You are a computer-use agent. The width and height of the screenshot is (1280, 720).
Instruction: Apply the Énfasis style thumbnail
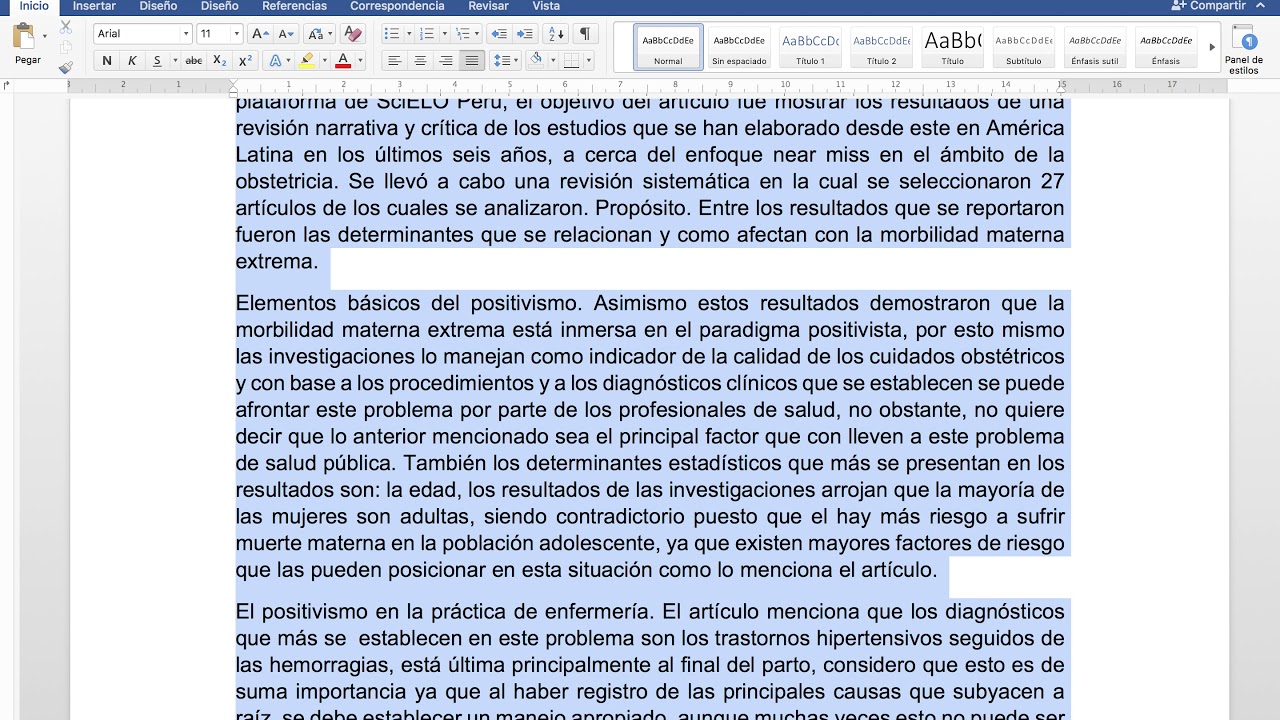[1165, 47]
